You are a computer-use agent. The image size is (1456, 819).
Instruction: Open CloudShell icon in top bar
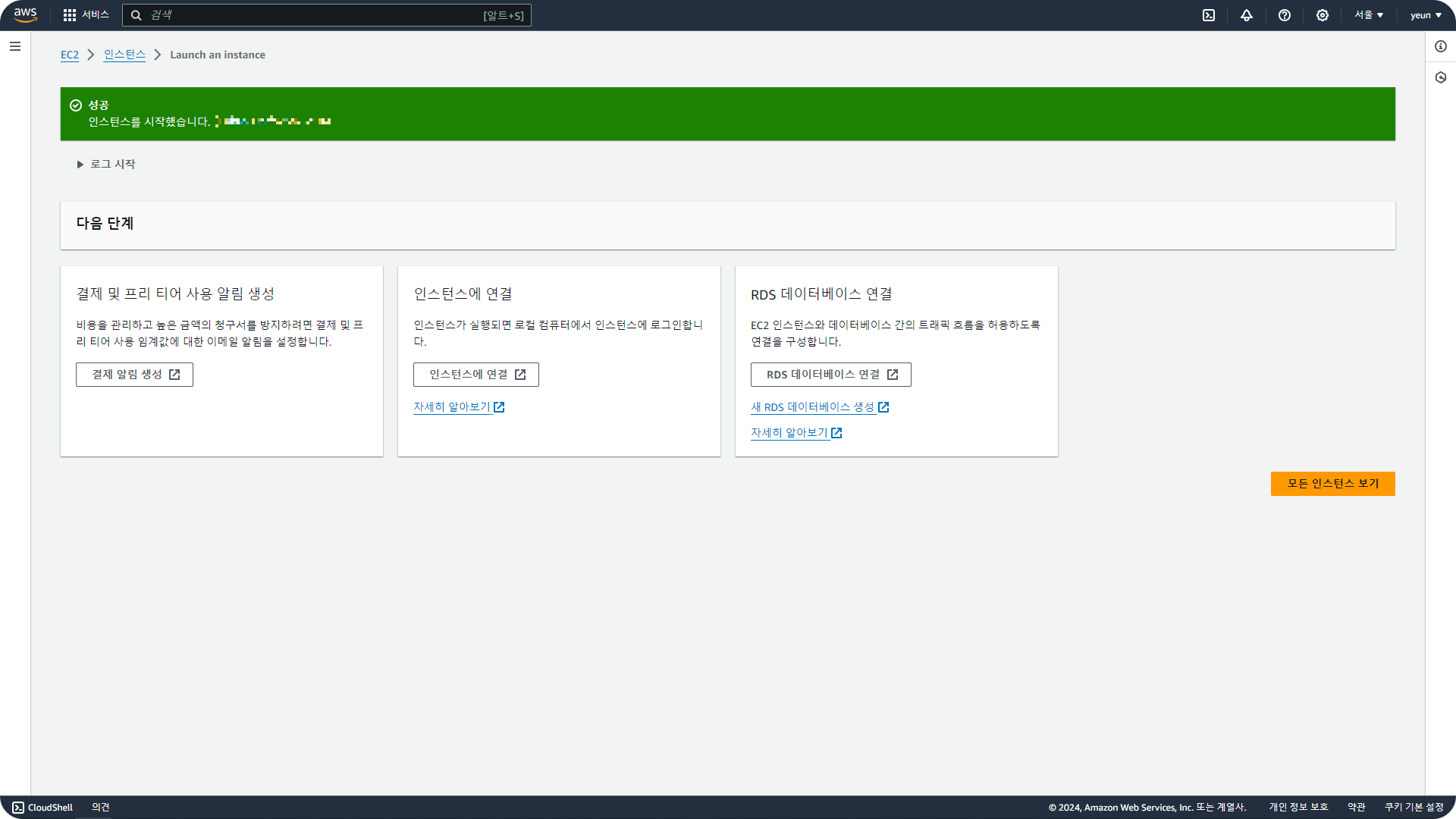1209,15
